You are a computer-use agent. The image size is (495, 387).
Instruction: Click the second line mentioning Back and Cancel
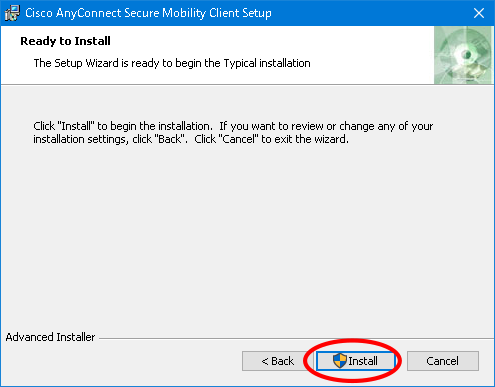191,139
